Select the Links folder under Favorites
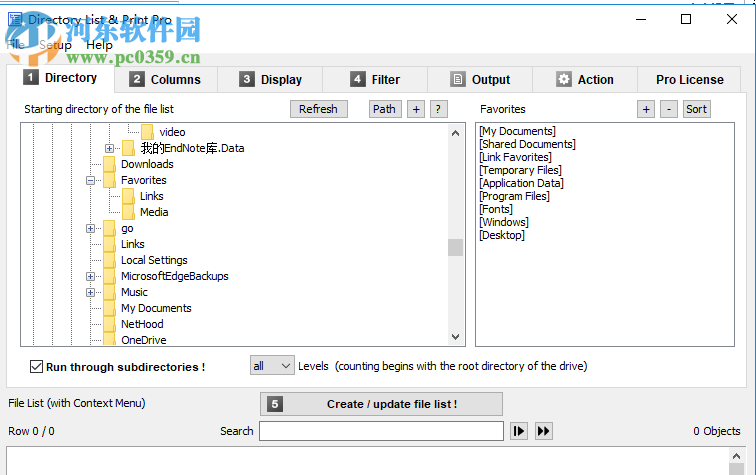 click(x=151, y=196)
